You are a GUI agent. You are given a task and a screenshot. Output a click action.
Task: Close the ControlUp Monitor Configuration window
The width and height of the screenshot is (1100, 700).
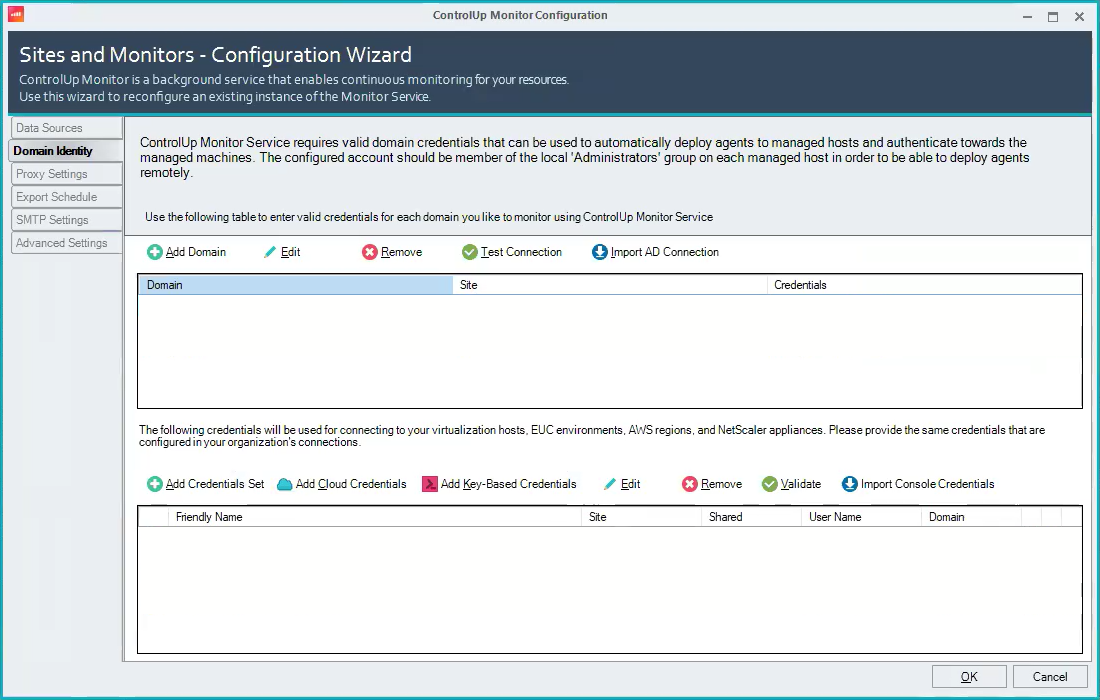pos(1080,16)
